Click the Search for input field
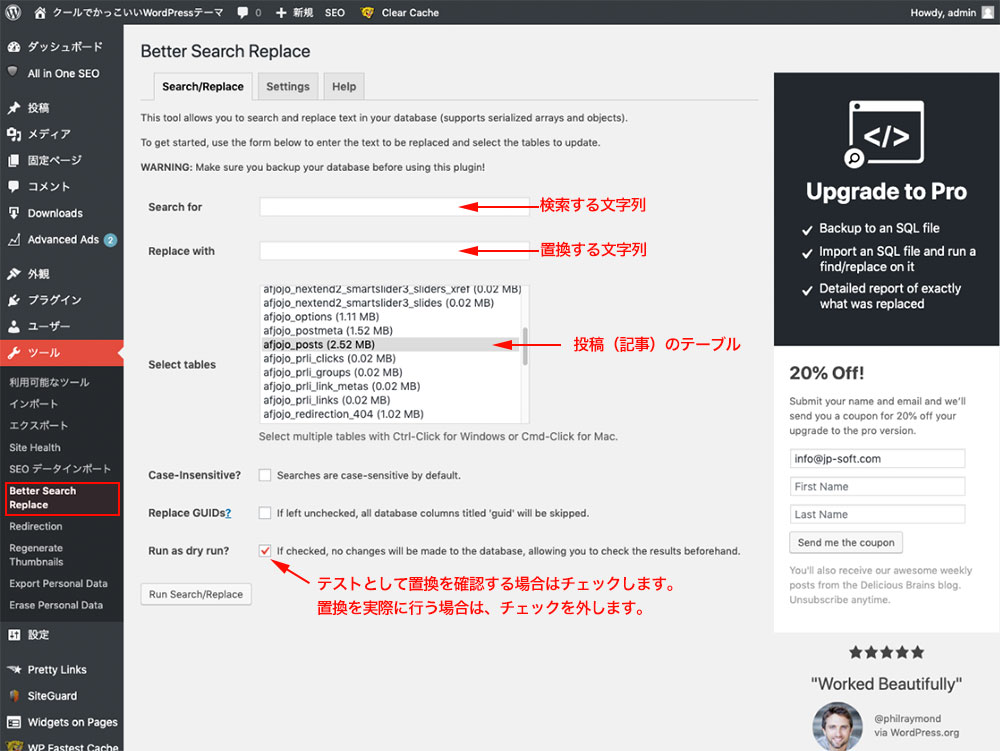 click(x=394, y=207)
